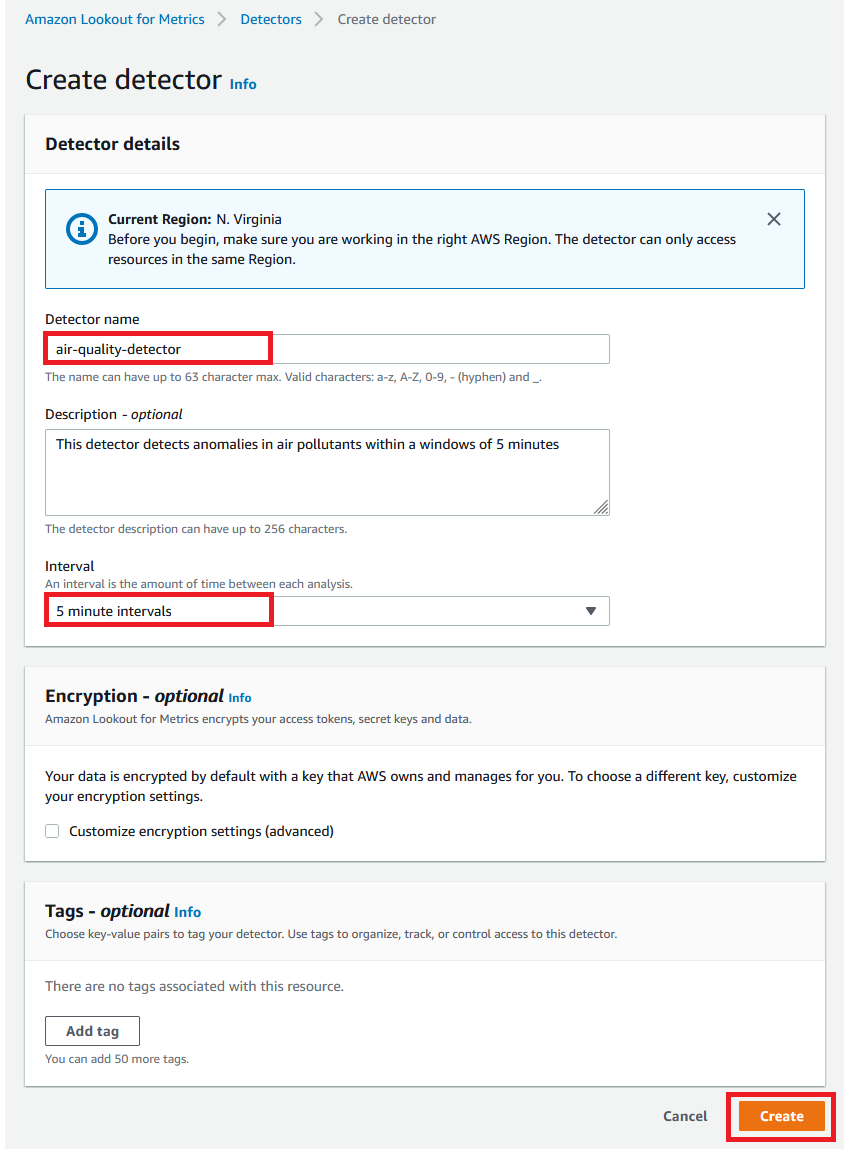Open the Encryption Info link
This screenshot has width=844, height=1149.
point(240,698)
